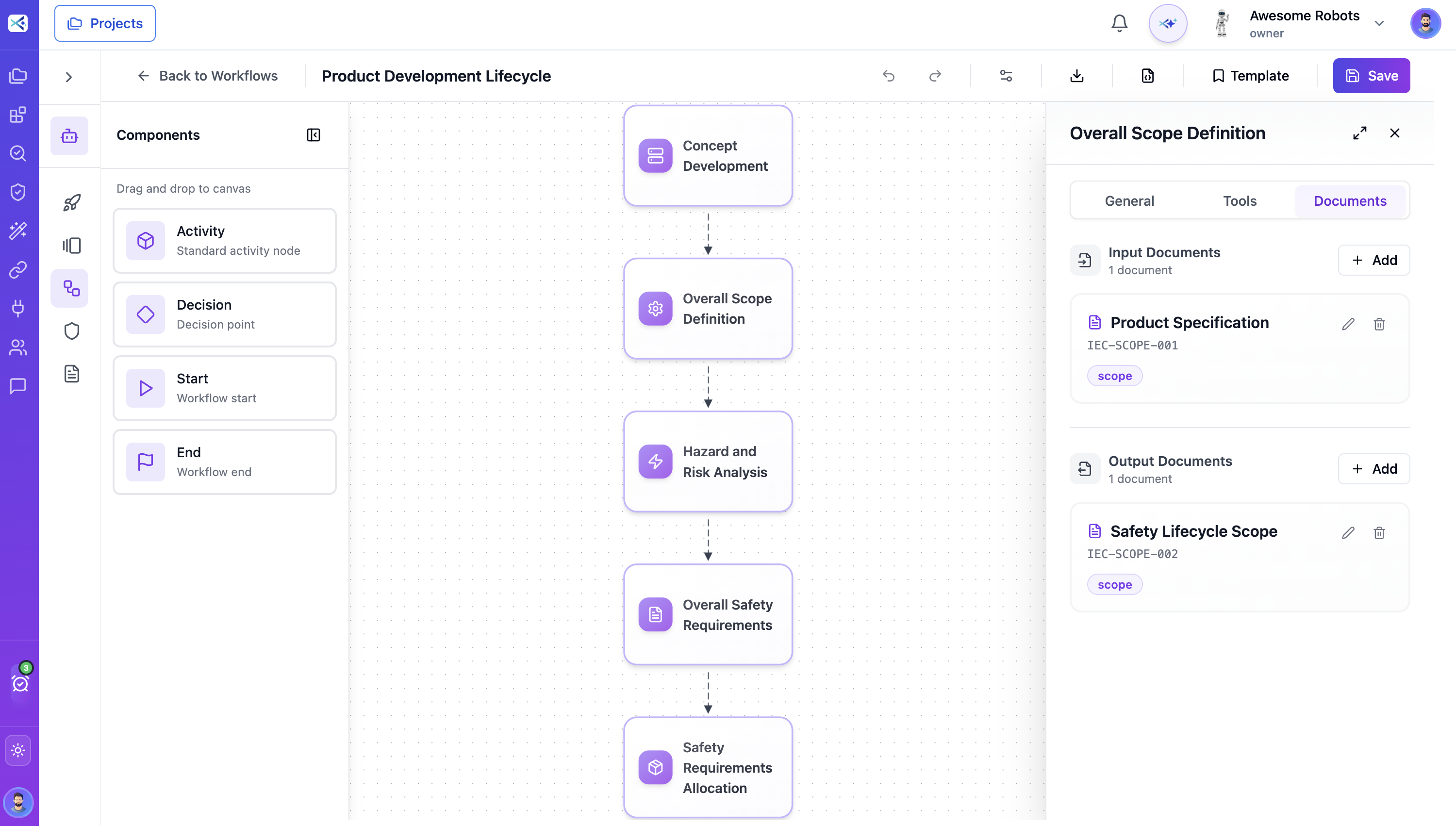The image size is (1456, 826).
Task: Select the Concept Development node on canvas
Action: click(x=708, y=155)
